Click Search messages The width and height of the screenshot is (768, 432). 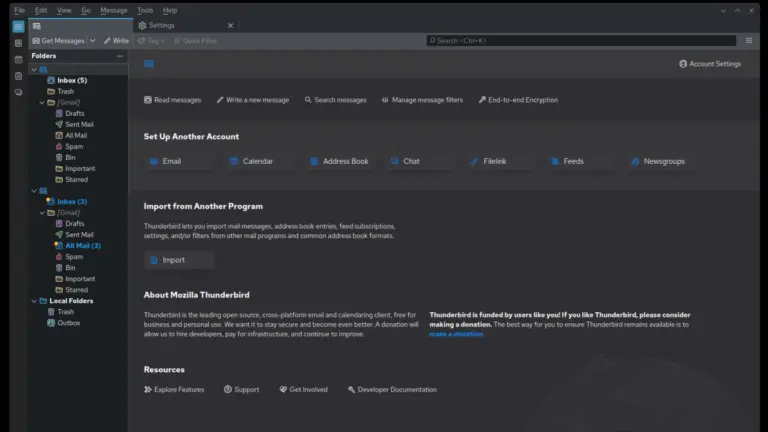[x=336, y=100]
